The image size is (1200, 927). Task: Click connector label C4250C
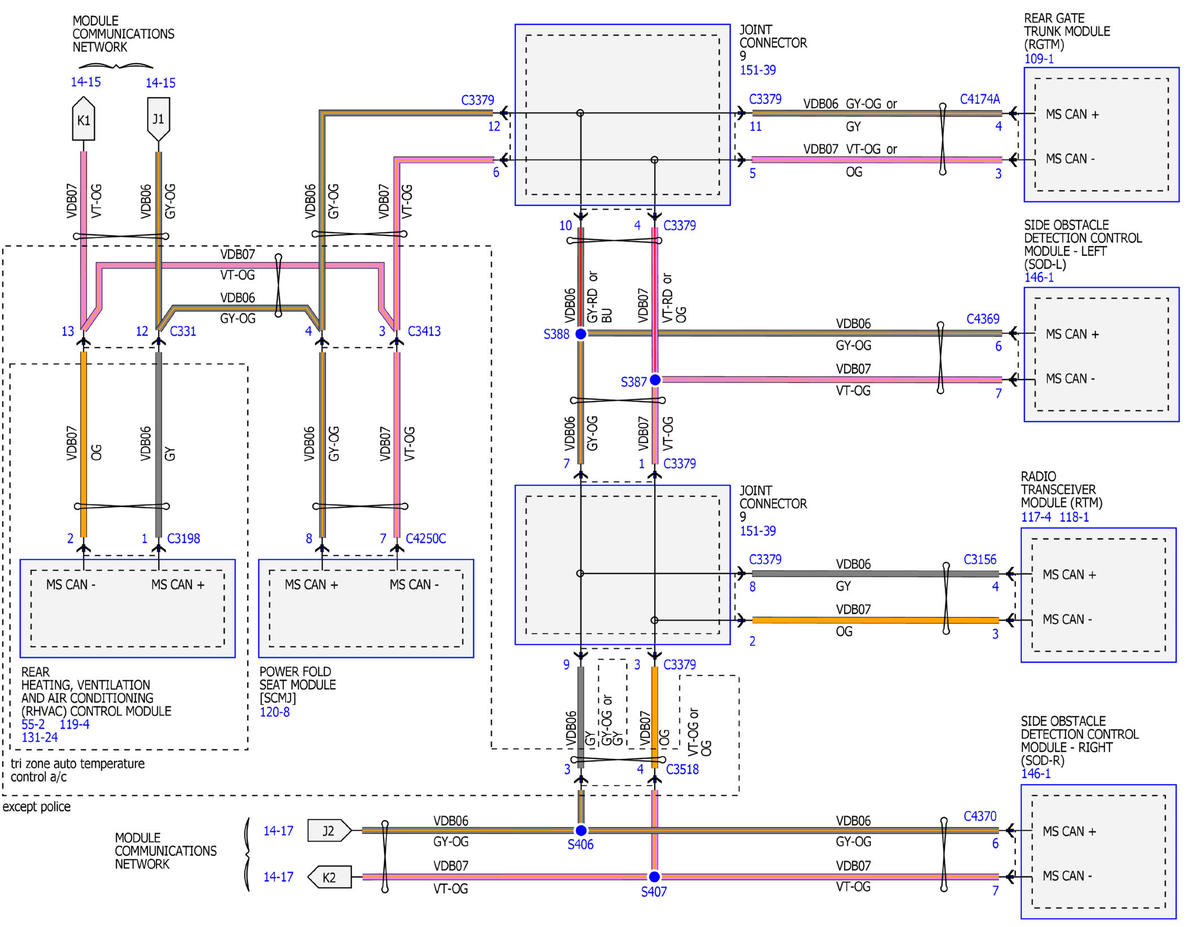pos(425,539)
